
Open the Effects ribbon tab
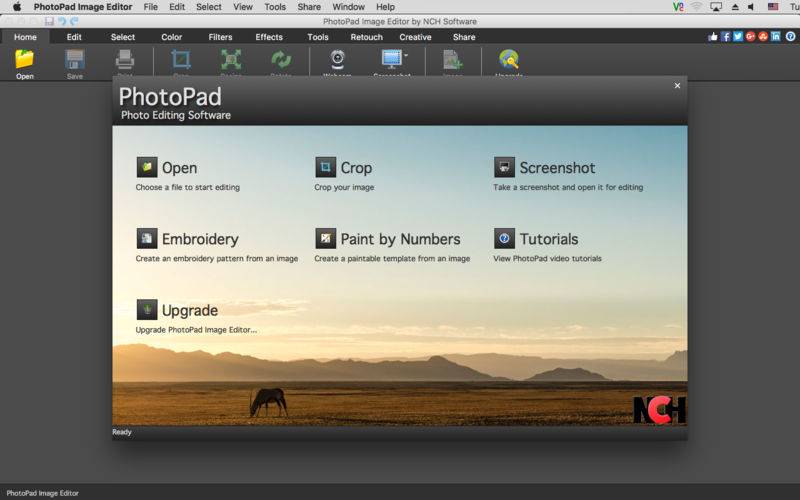(269, 37)
